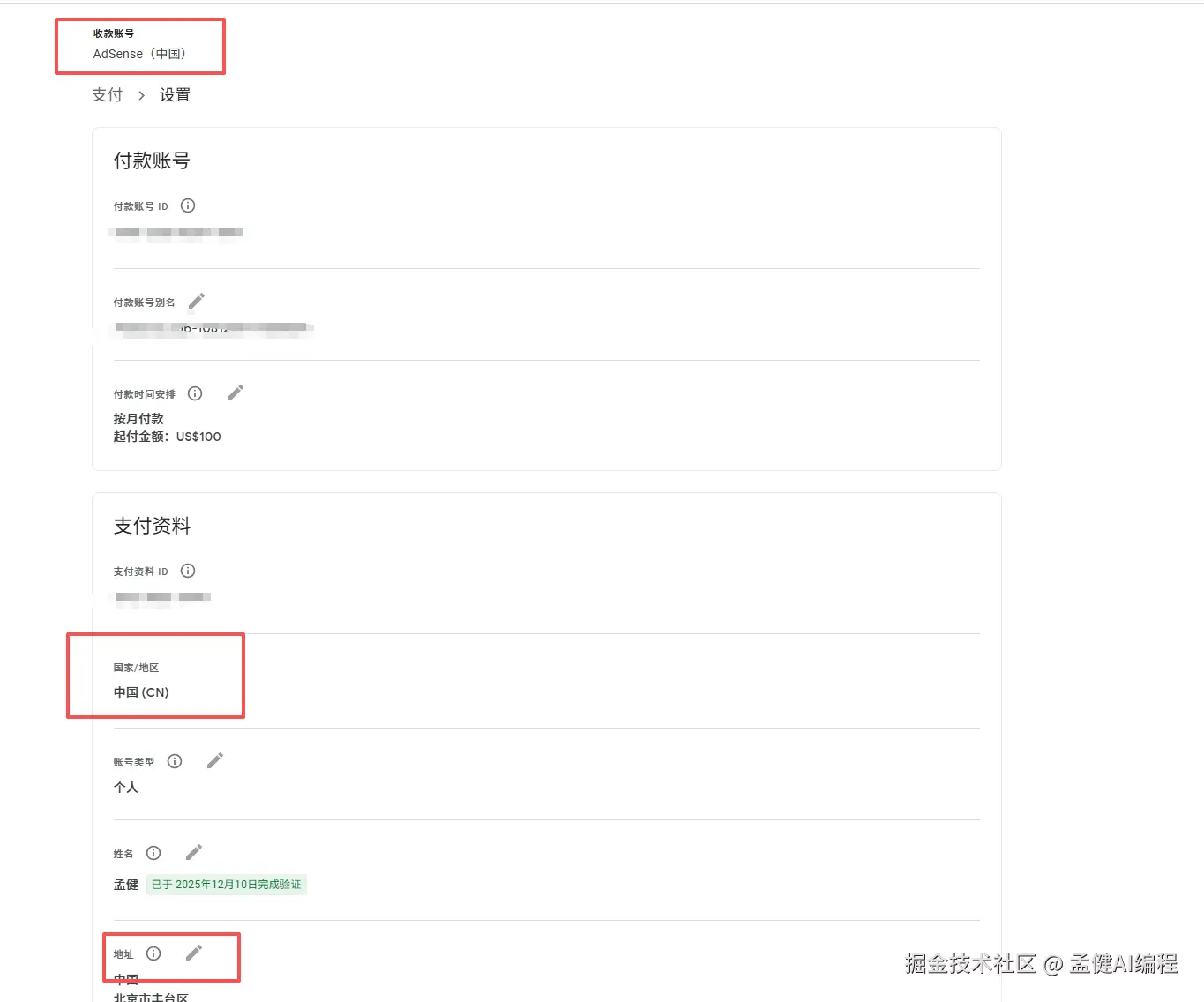Show info tooltip for 姓名
Screen dimensions: 1204x1002
153,853
